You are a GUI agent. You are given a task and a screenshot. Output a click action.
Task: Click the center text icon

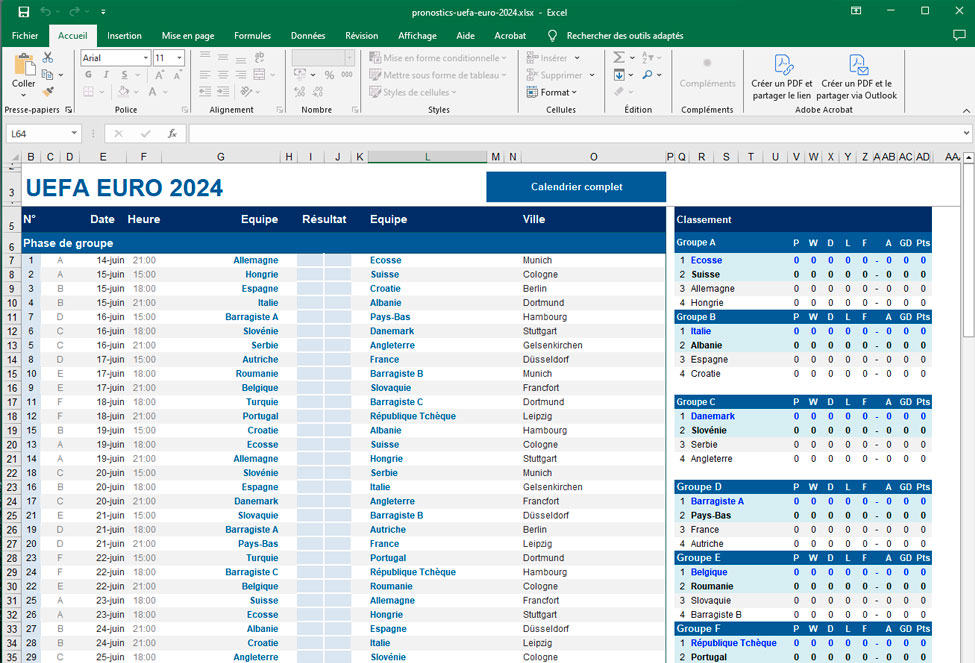click(x=223, y=75)
